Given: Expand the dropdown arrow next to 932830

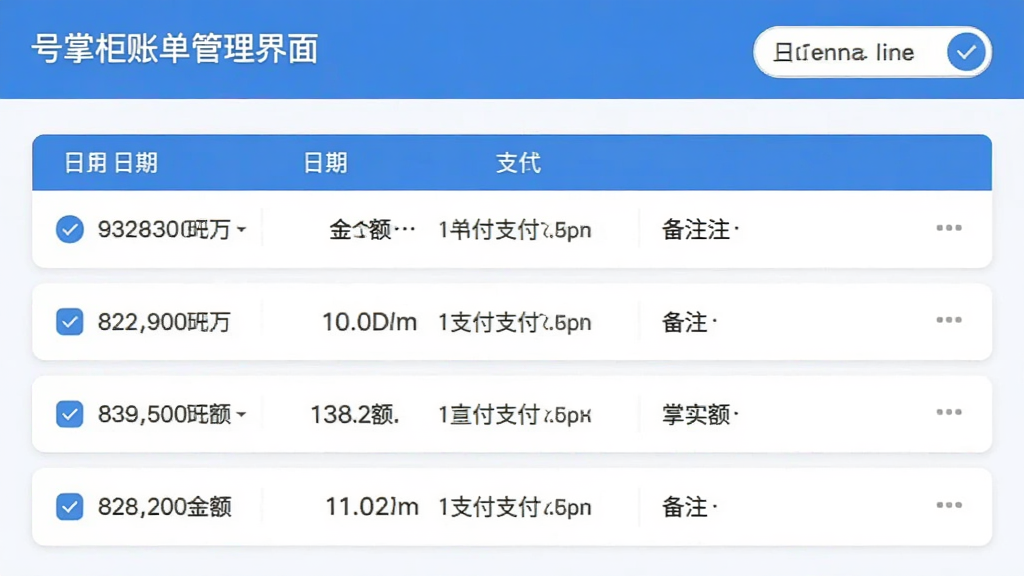Looking at the screenshot, I should (x=242, y=230).
